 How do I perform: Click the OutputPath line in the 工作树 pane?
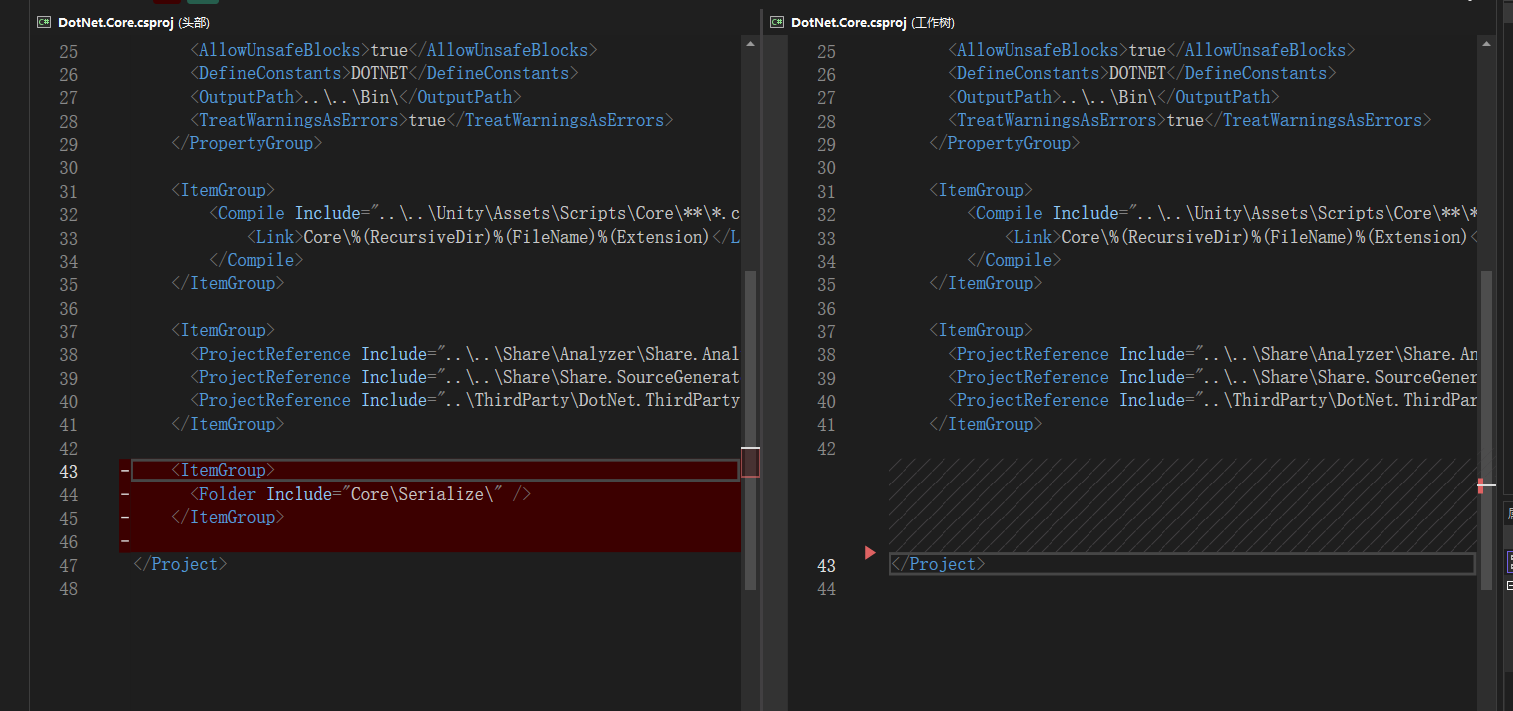1114,97
